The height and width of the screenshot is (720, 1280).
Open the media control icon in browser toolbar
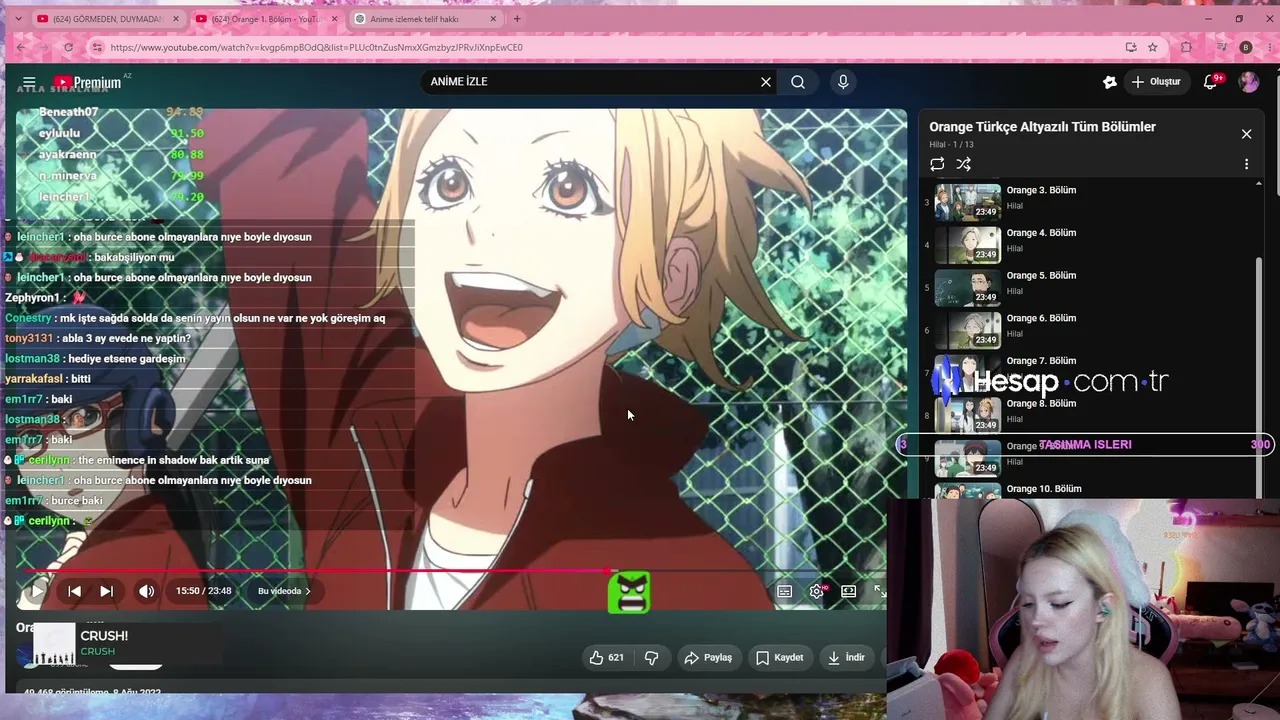[1223, 47]
